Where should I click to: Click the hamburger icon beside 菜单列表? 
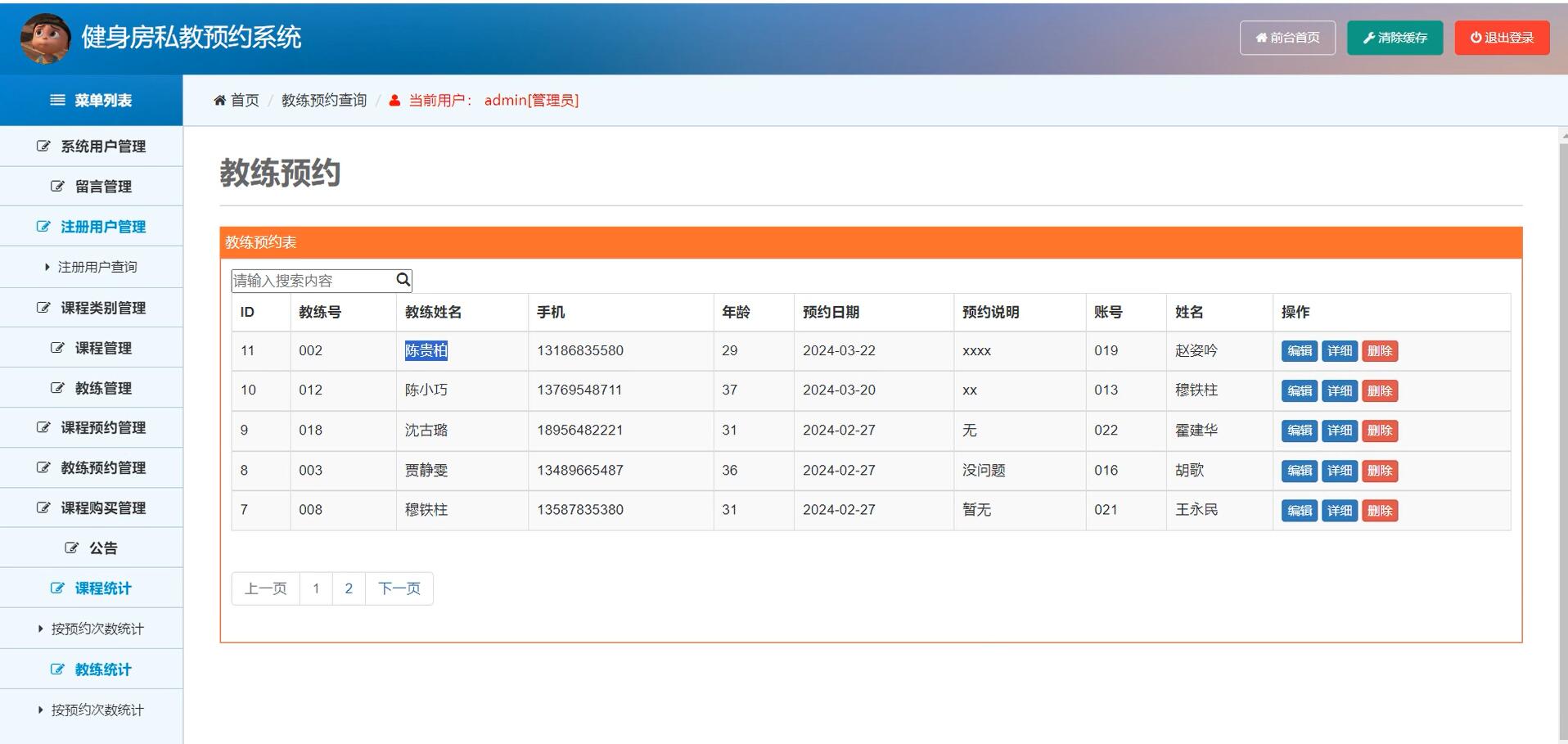(57, 100)
